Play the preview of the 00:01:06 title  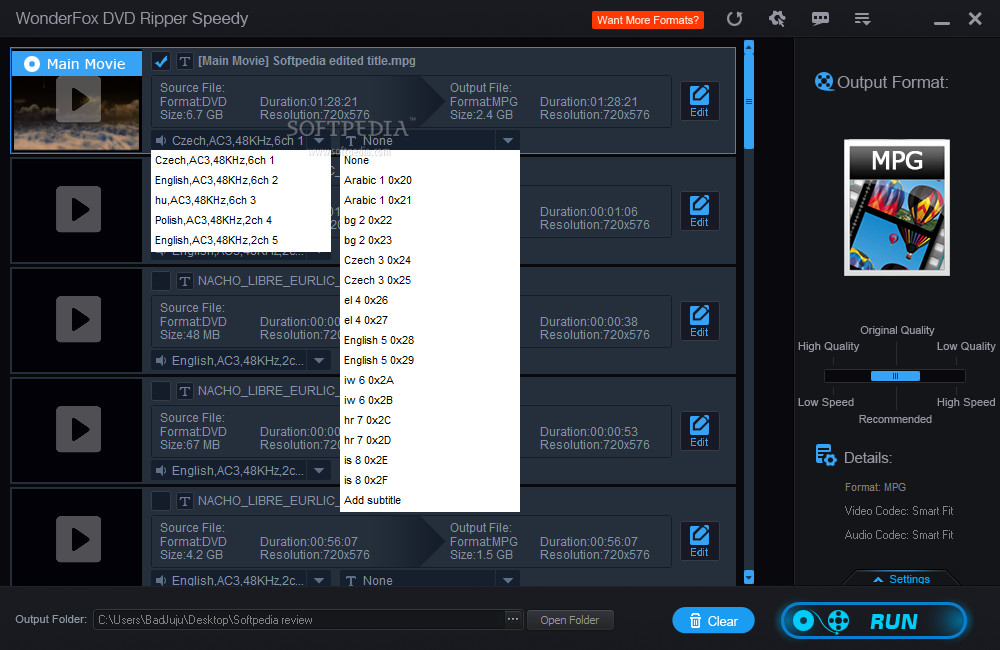[x=78, y=209]
